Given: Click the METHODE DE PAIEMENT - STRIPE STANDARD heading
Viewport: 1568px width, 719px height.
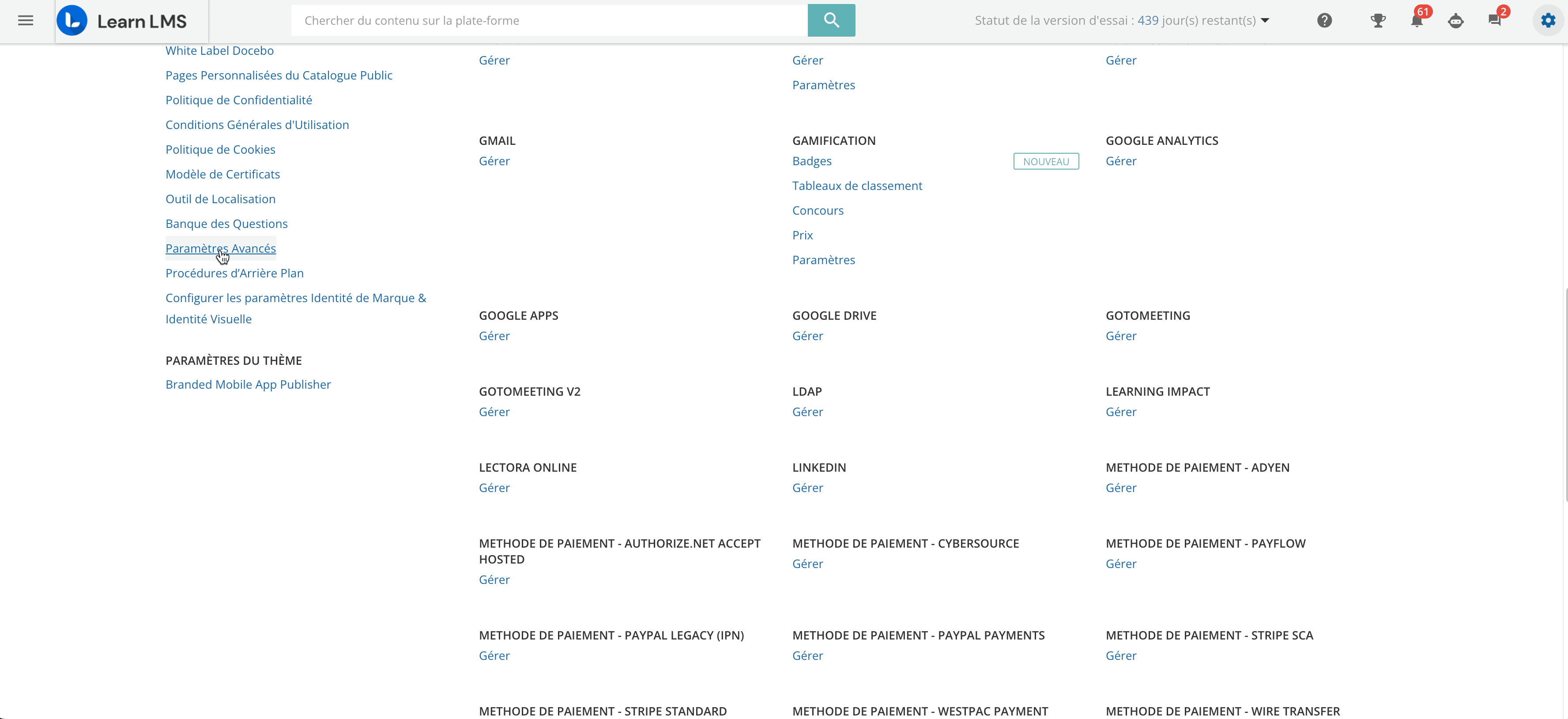Looking at the screenshot, I should (603, 711).
